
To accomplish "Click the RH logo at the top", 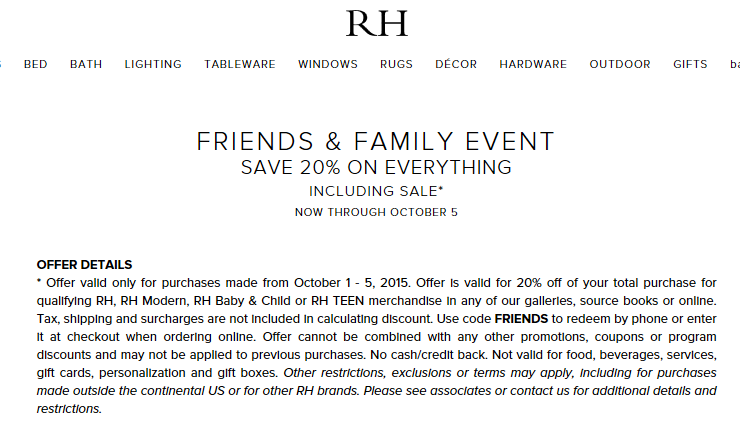I will (x=377, y=23).
